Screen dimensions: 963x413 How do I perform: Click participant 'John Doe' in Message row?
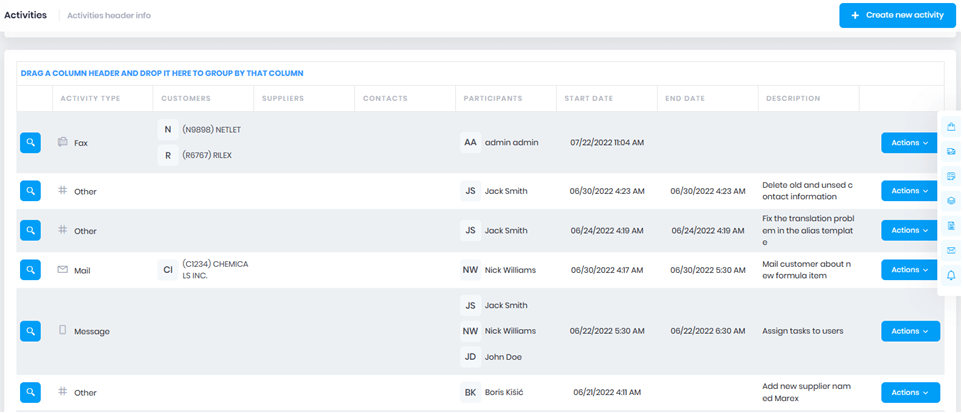click(x=504, y=356)
